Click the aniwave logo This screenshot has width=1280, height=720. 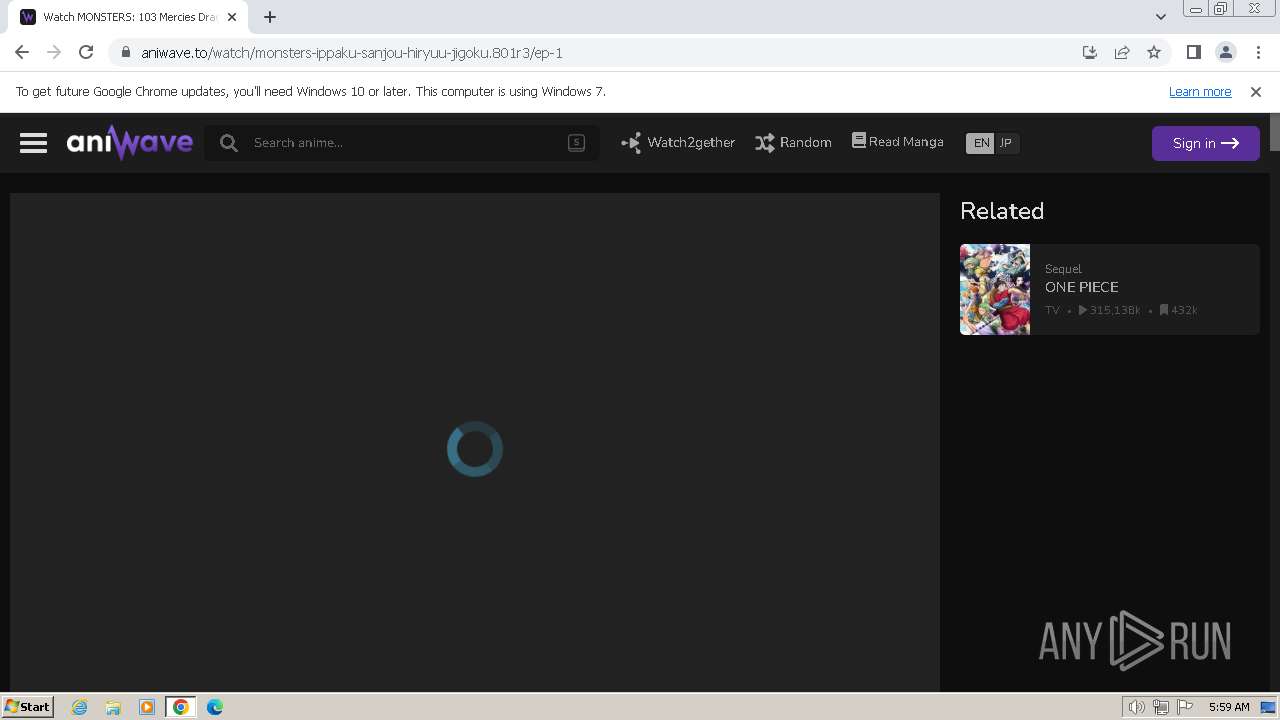130,142
